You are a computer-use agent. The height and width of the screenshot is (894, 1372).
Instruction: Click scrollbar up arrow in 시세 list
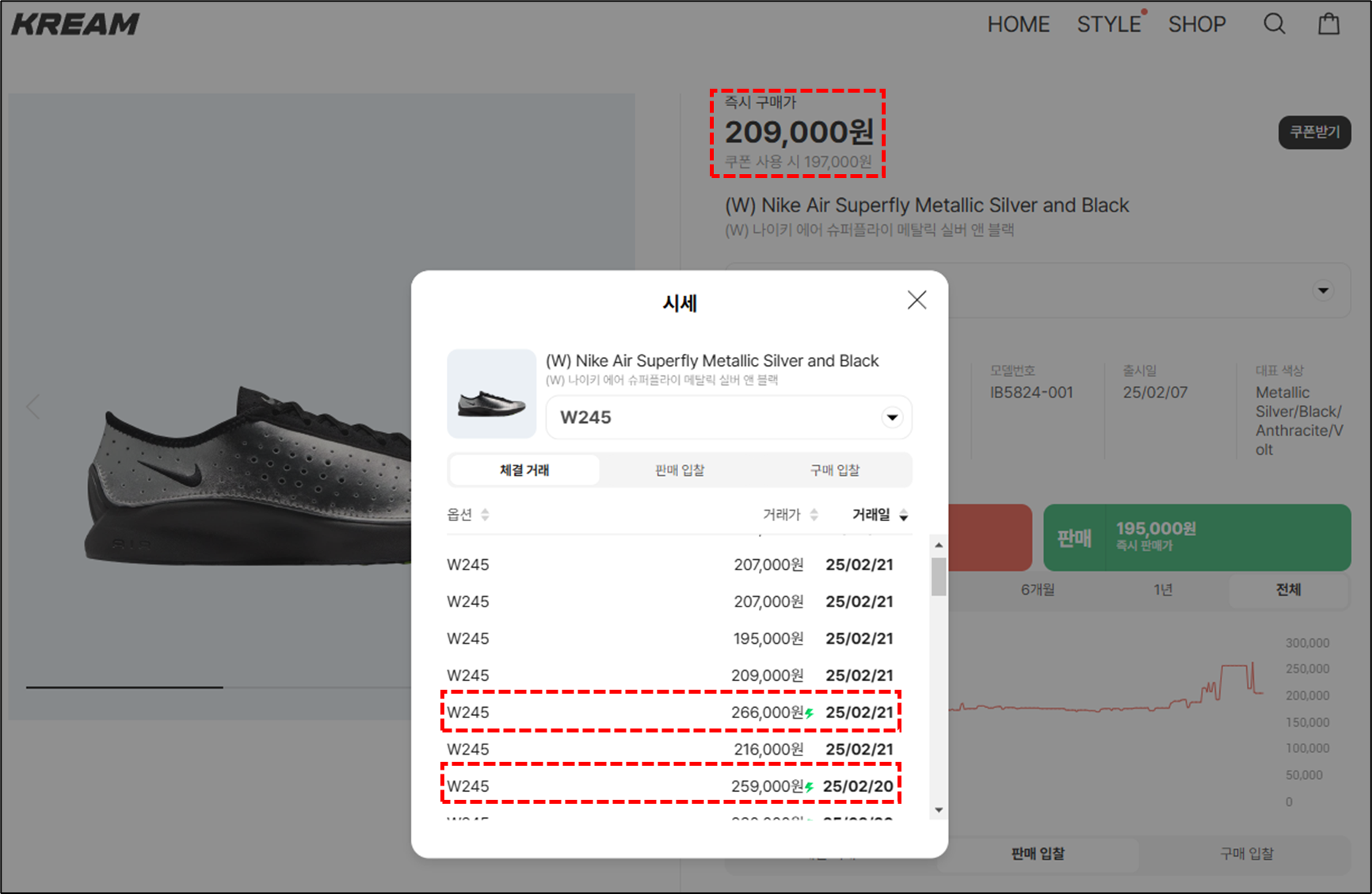coord(939,545)
